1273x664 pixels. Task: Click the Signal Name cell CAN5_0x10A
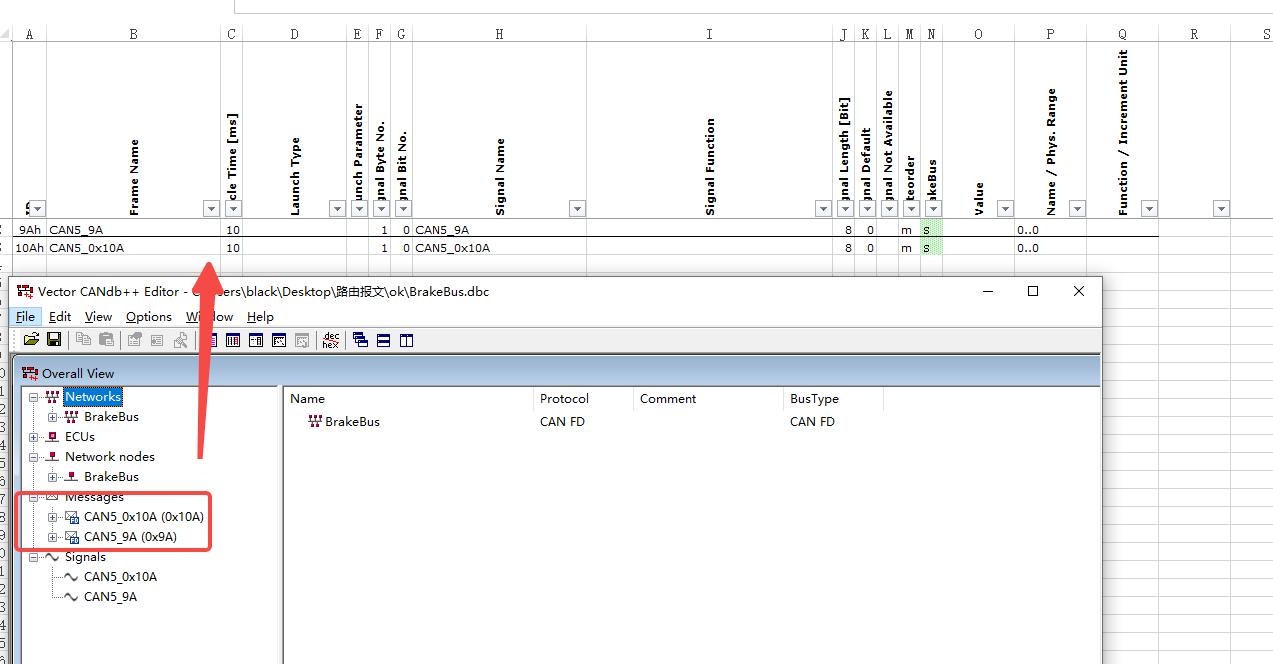click(x=499, y=247)
